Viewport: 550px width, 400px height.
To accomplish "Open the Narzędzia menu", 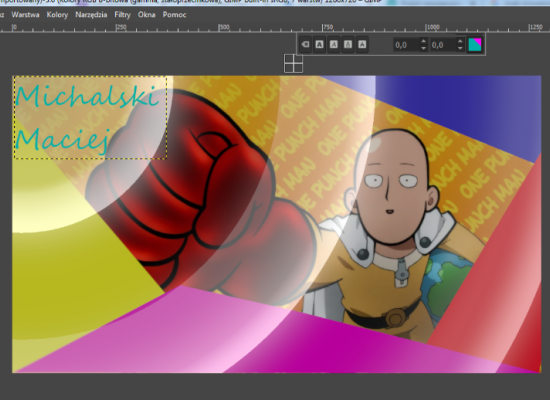I will pos(91,15).
